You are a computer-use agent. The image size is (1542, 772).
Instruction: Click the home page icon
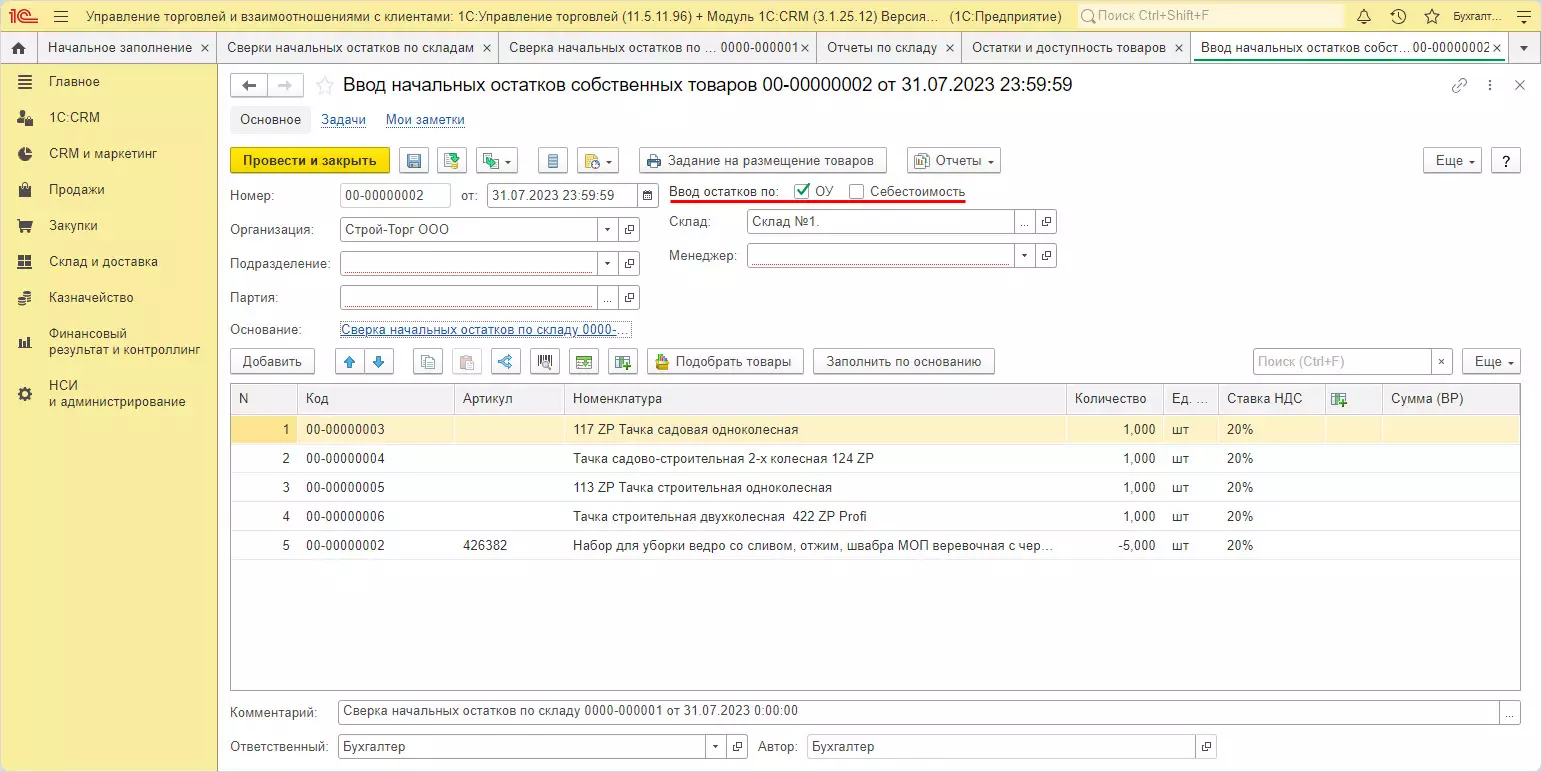tap(18, 48)
